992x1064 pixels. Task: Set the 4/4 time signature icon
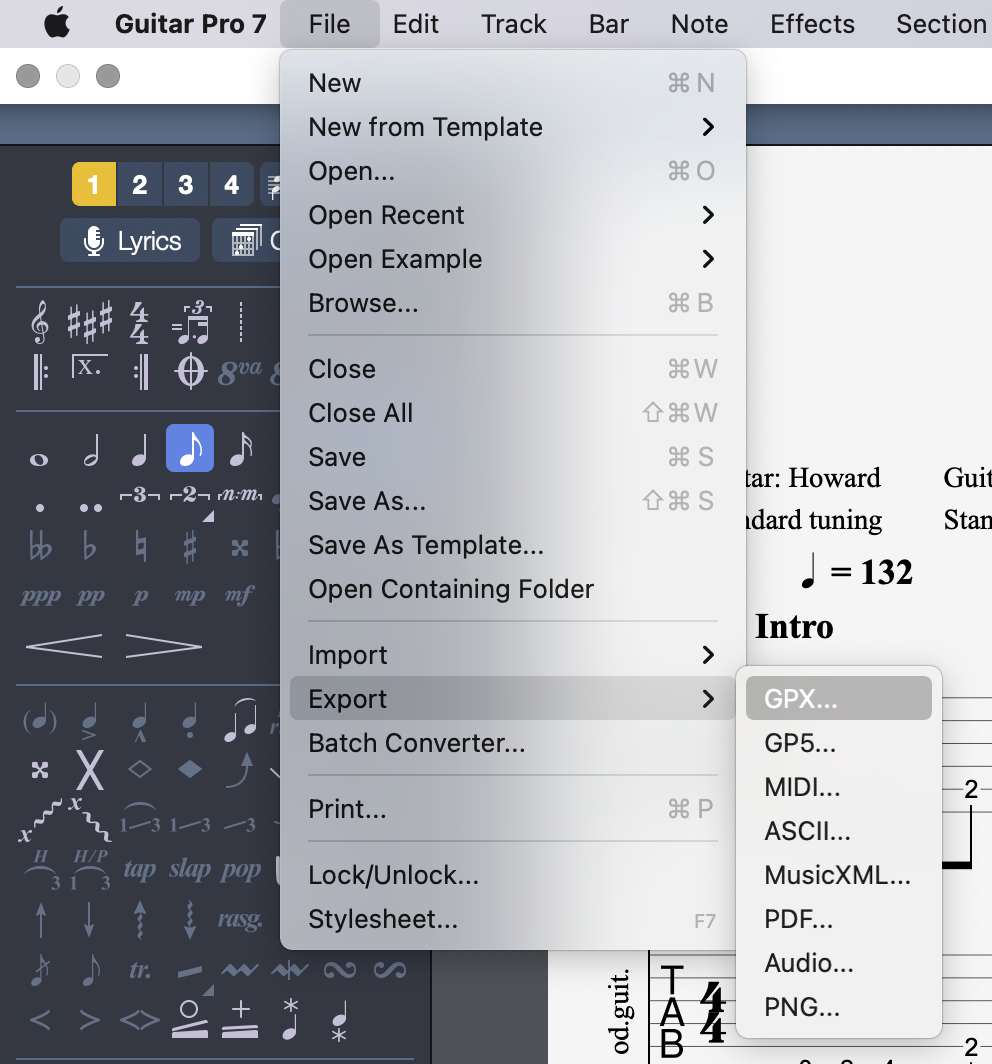[139, 323]
